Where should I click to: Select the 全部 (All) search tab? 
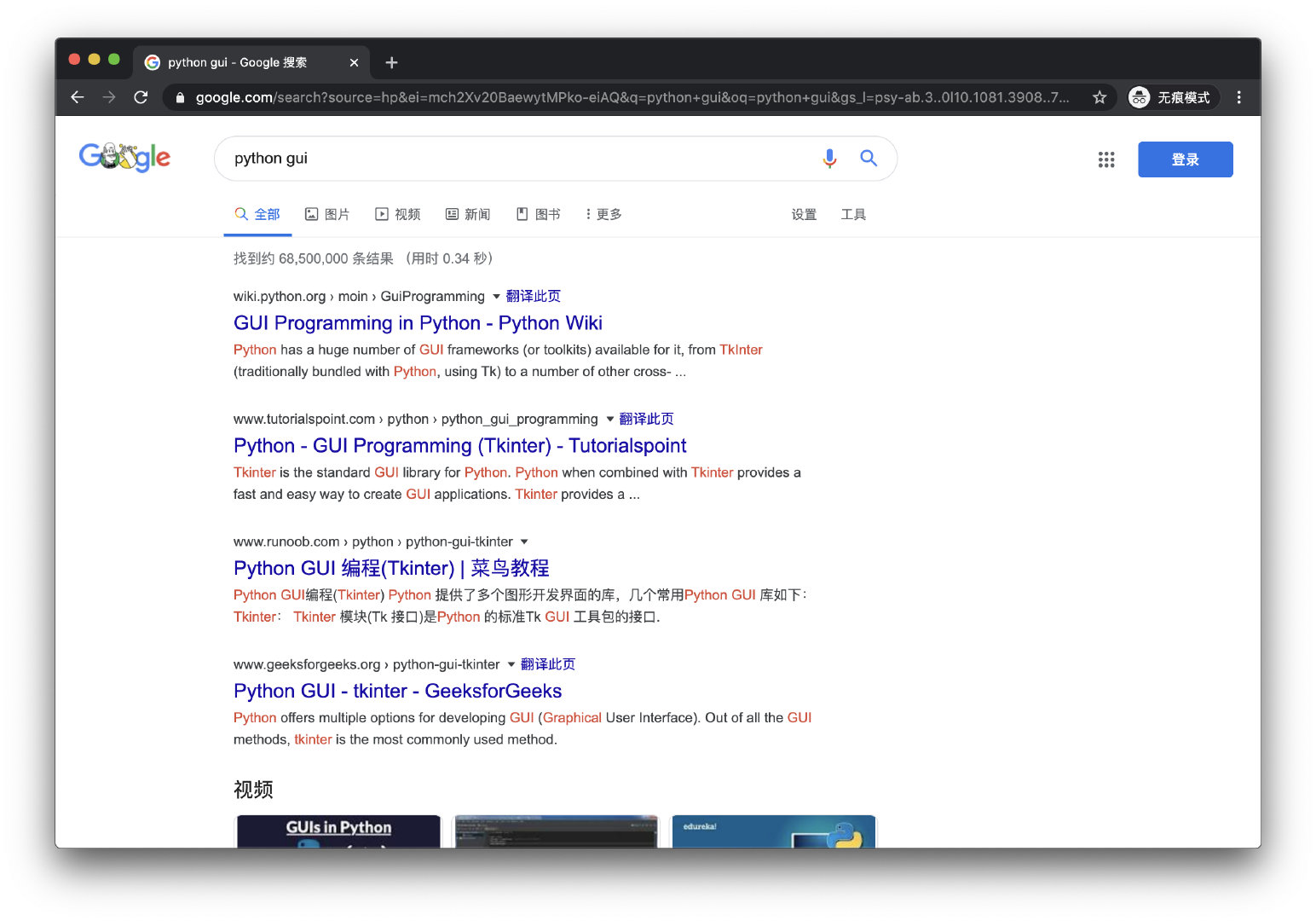click(x=257, y=214)
